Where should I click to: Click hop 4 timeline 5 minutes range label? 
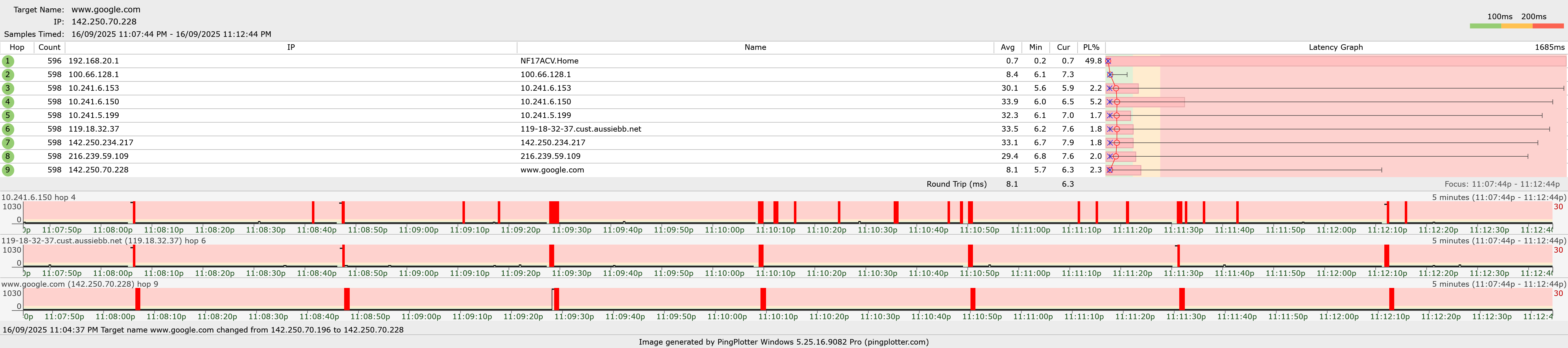click(1499, 198)
